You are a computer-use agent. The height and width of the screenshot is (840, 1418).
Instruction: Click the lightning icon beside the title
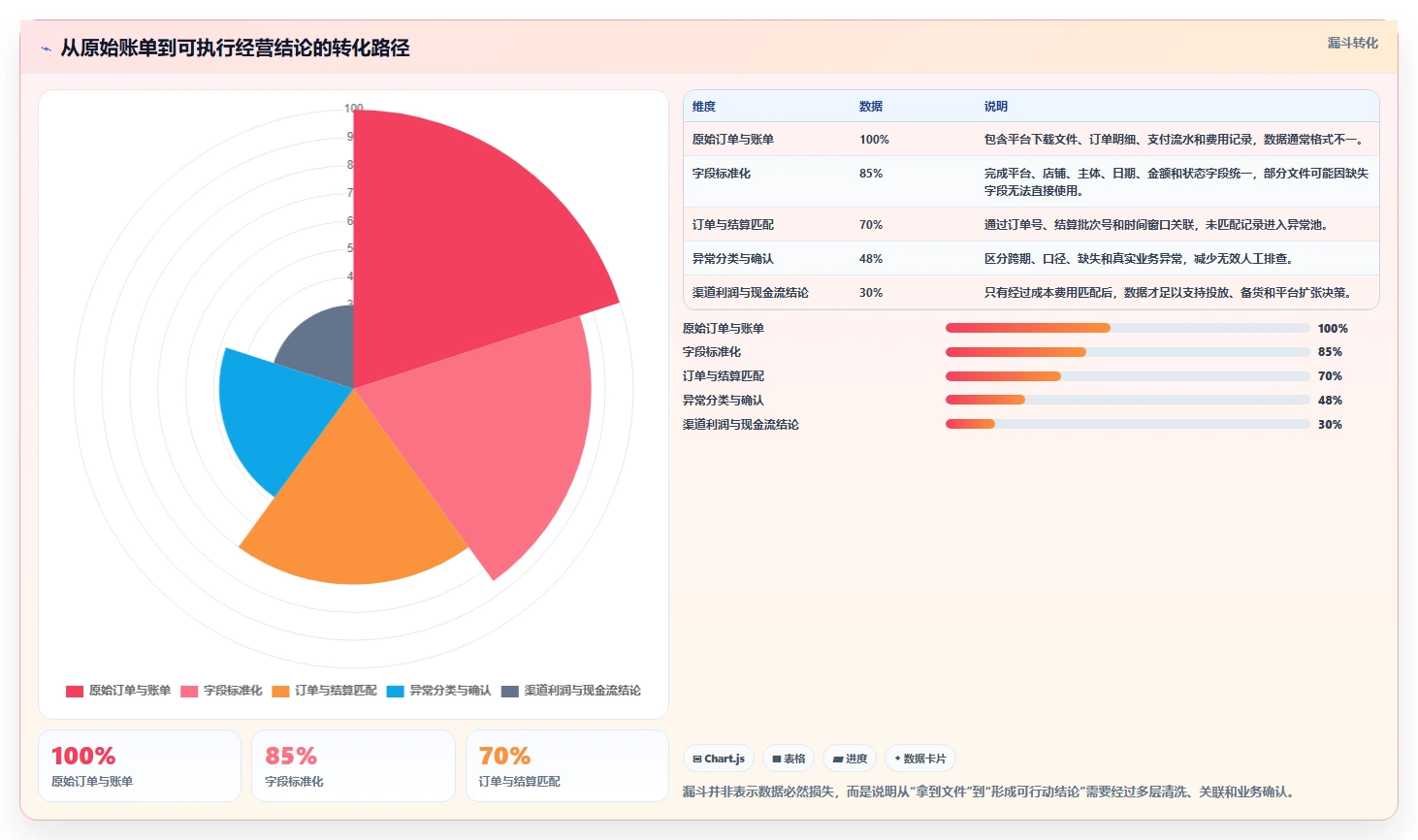pyautogui.click(x=46, y=48)
